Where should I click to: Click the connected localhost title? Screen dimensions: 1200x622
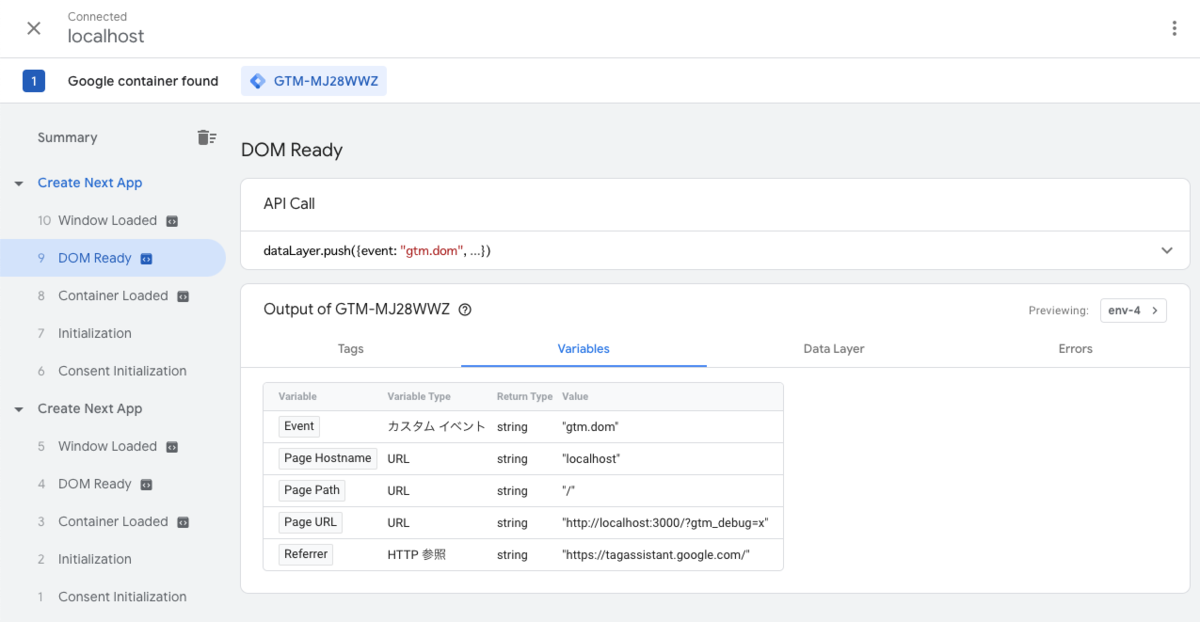106,36
